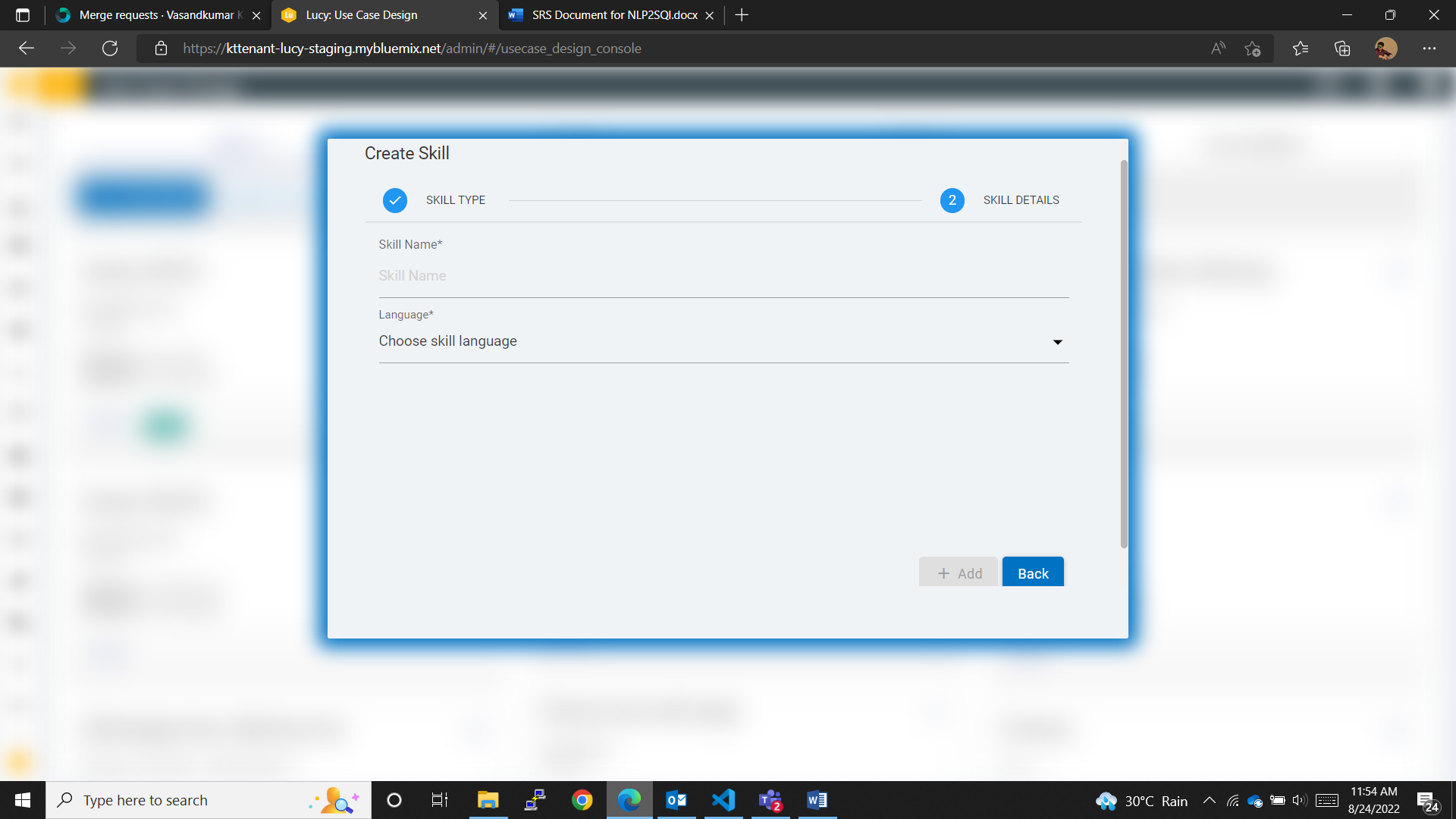Click the Add skill button
Viewport: 1456px width, 819px height.
[959, 573]
